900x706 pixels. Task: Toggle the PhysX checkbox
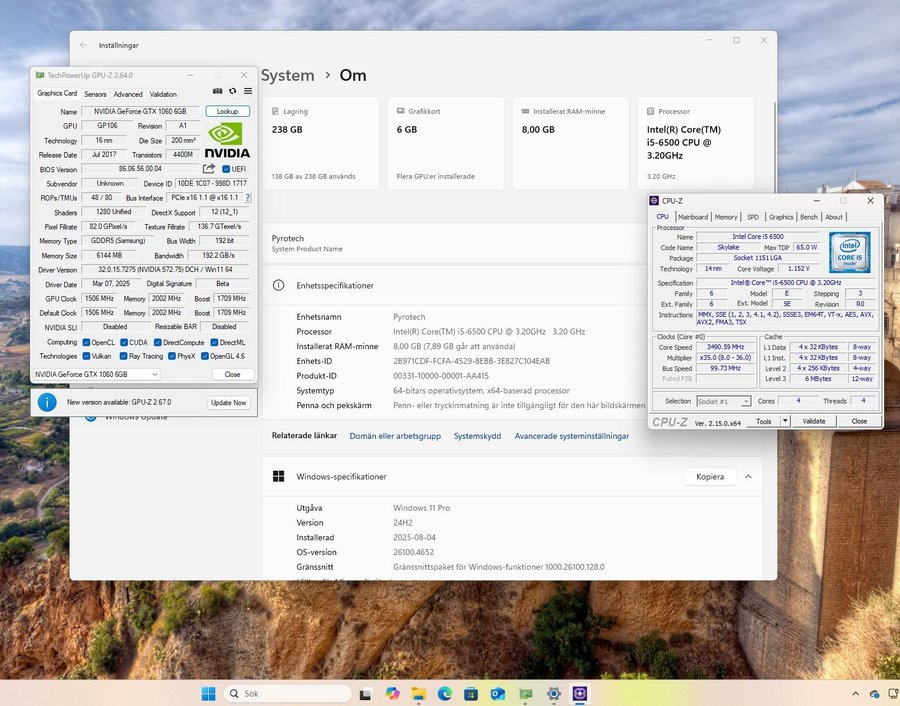click(x=171, y=356)
